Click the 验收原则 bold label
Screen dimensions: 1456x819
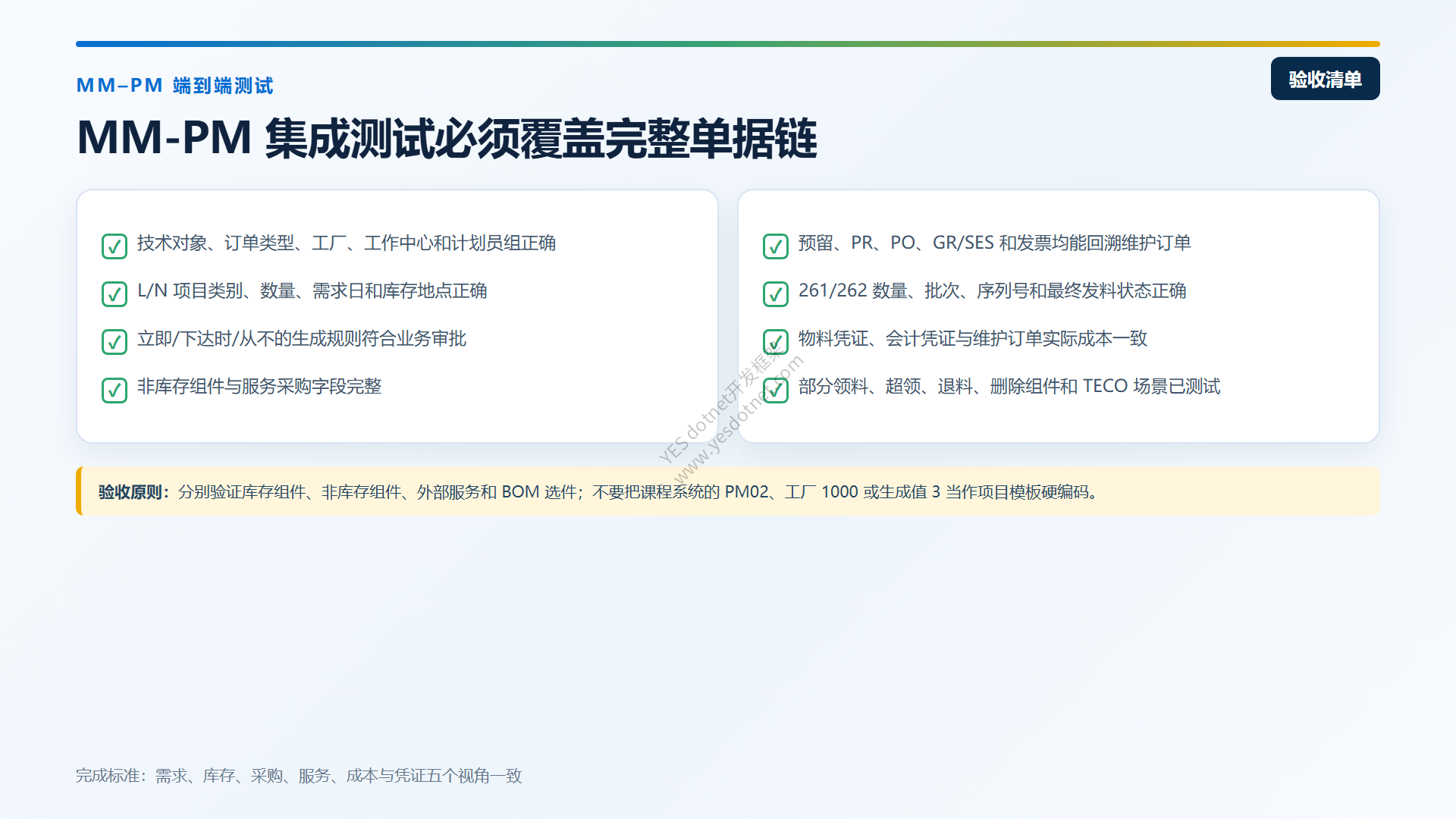[134, 492]
